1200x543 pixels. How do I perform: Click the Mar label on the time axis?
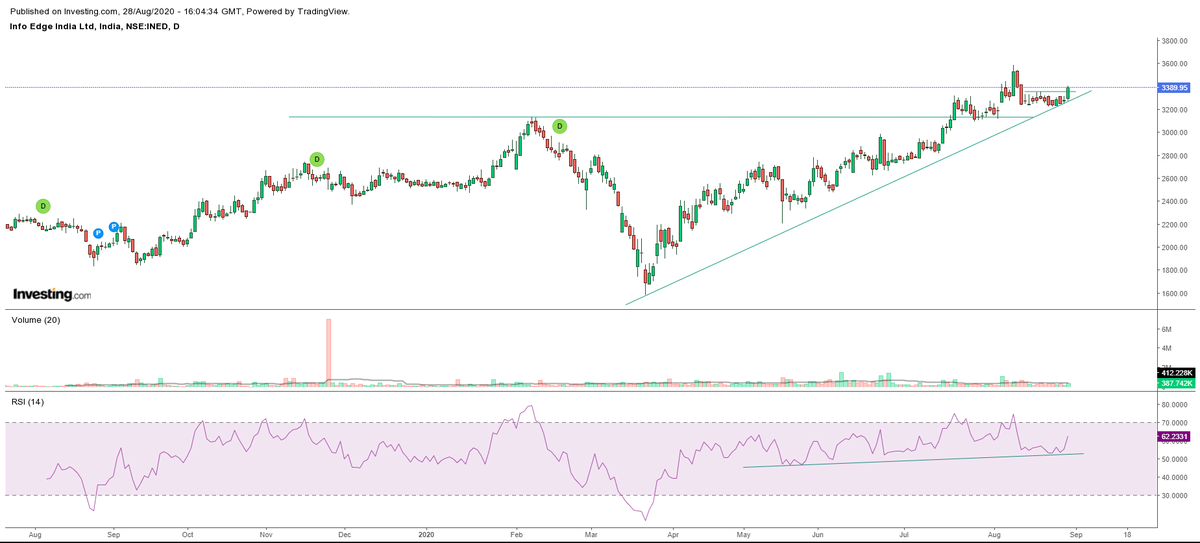click(x=590, y=535)
